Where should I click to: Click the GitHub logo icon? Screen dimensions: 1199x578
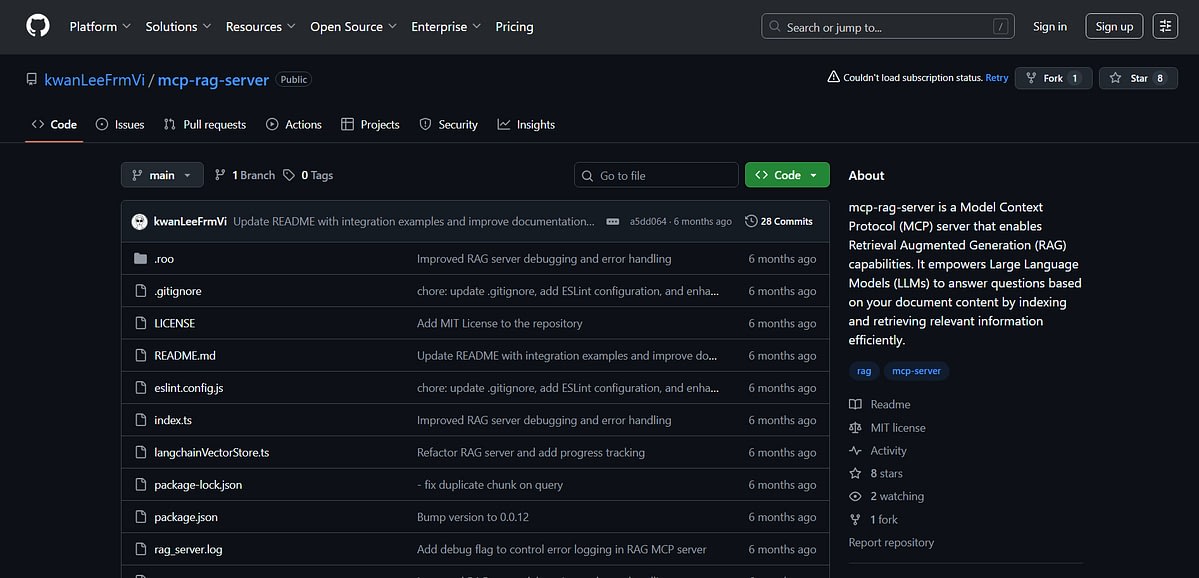click(x=37, y=26)
